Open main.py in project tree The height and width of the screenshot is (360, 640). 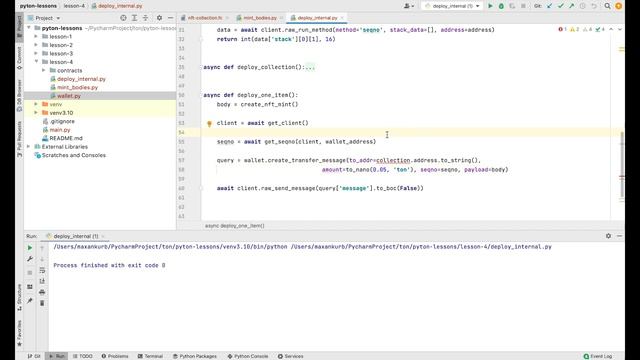60,130
